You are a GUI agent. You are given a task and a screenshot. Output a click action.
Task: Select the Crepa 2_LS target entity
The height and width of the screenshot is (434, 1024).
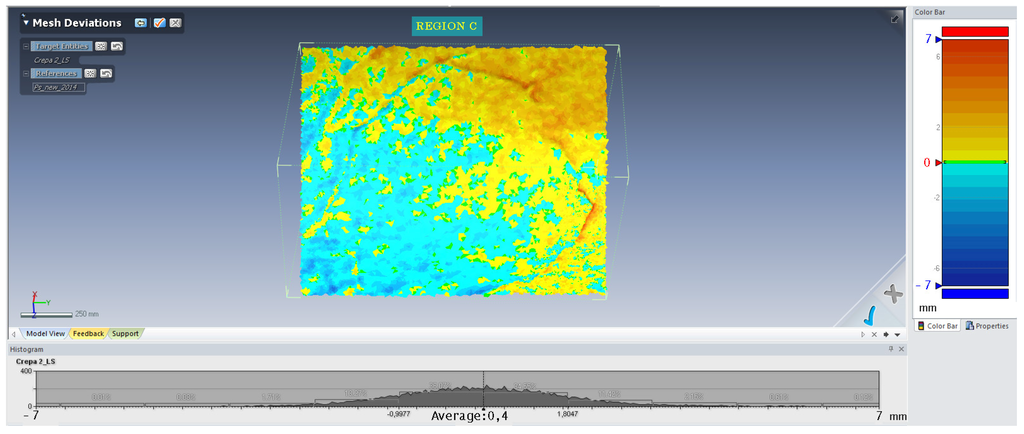[51, 60]
